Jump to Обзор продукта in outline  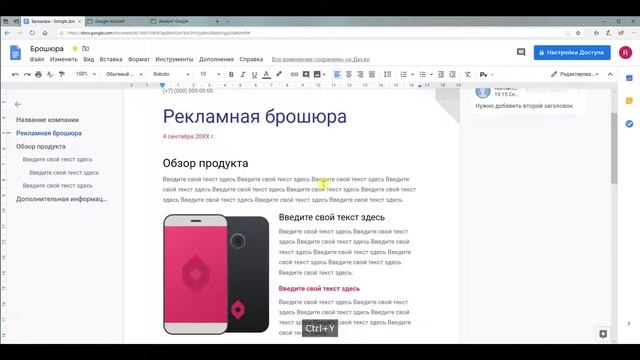41,146
